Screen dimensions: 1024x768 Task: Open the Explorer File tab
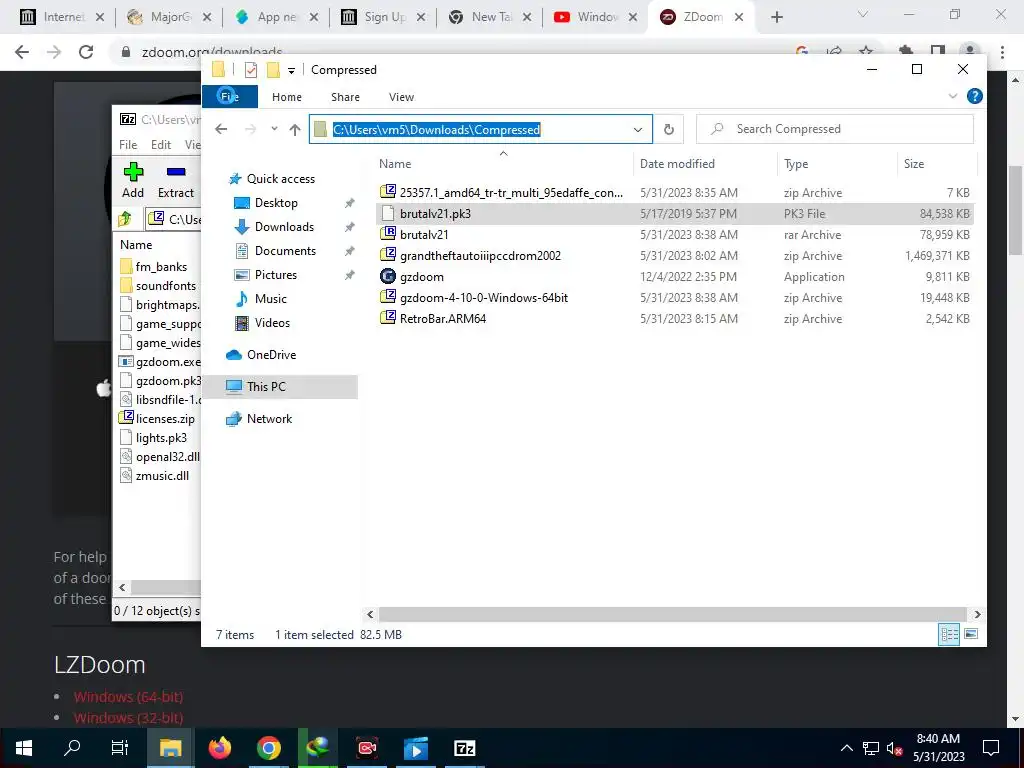click(x=229, y=97)
